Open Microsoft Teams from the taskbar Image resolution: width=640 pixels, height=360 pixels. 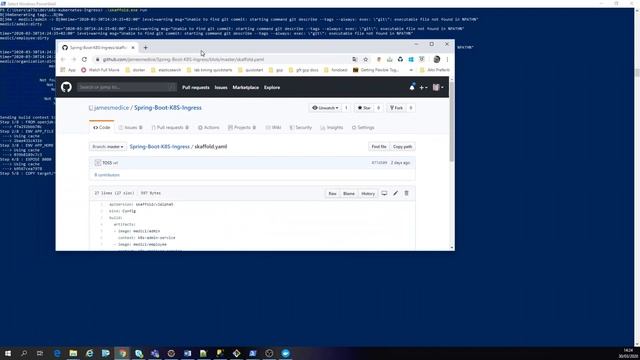(155, 353)
